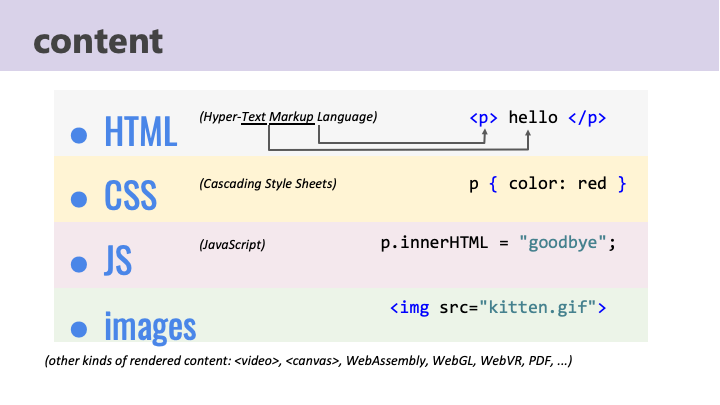This screenshot has height=405, width=720.
Task: Click the large CSS heading
Action: [130, 196]
